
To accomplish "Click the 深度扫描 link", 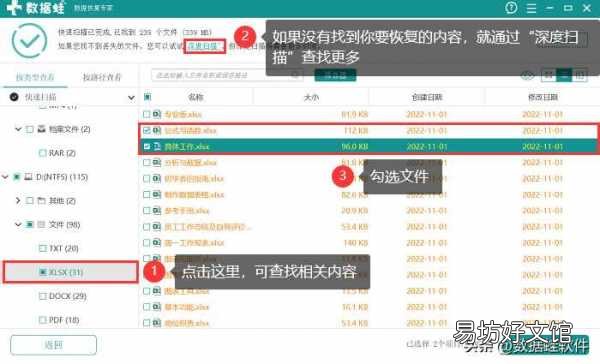I will tap(203, 46).
